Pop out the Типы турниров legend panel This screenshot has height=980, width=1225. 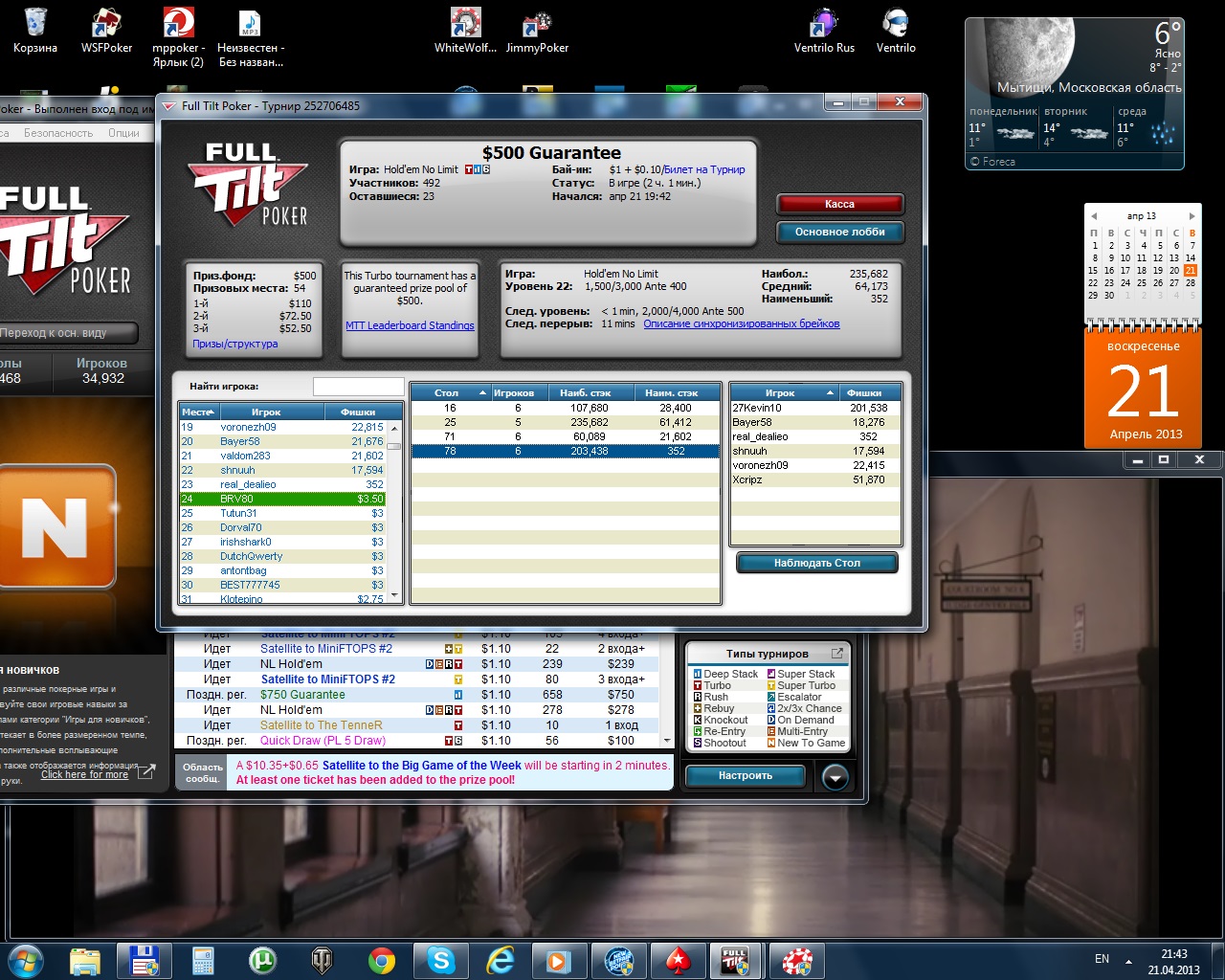837,654
